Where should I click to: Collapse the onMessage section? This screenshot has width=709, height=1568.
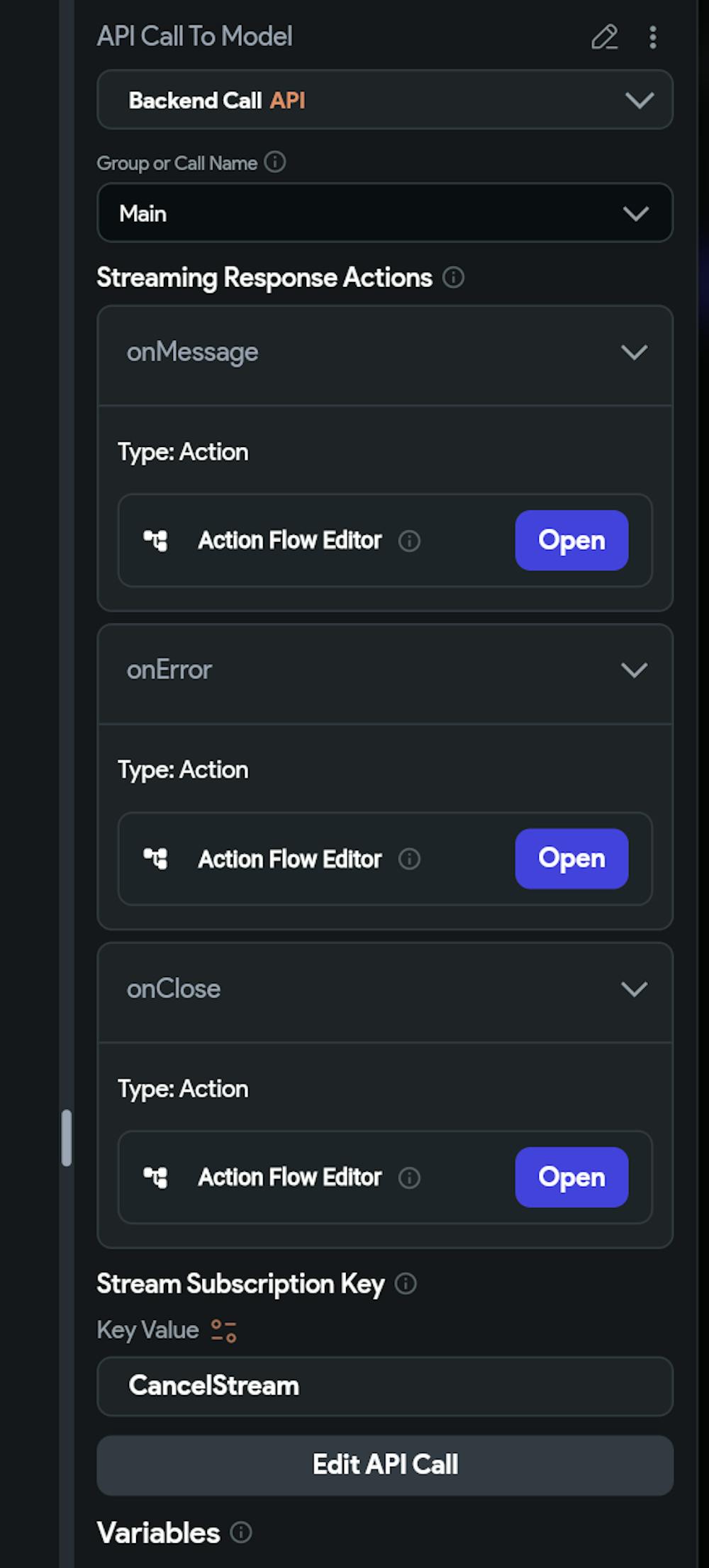pos(634,352)
